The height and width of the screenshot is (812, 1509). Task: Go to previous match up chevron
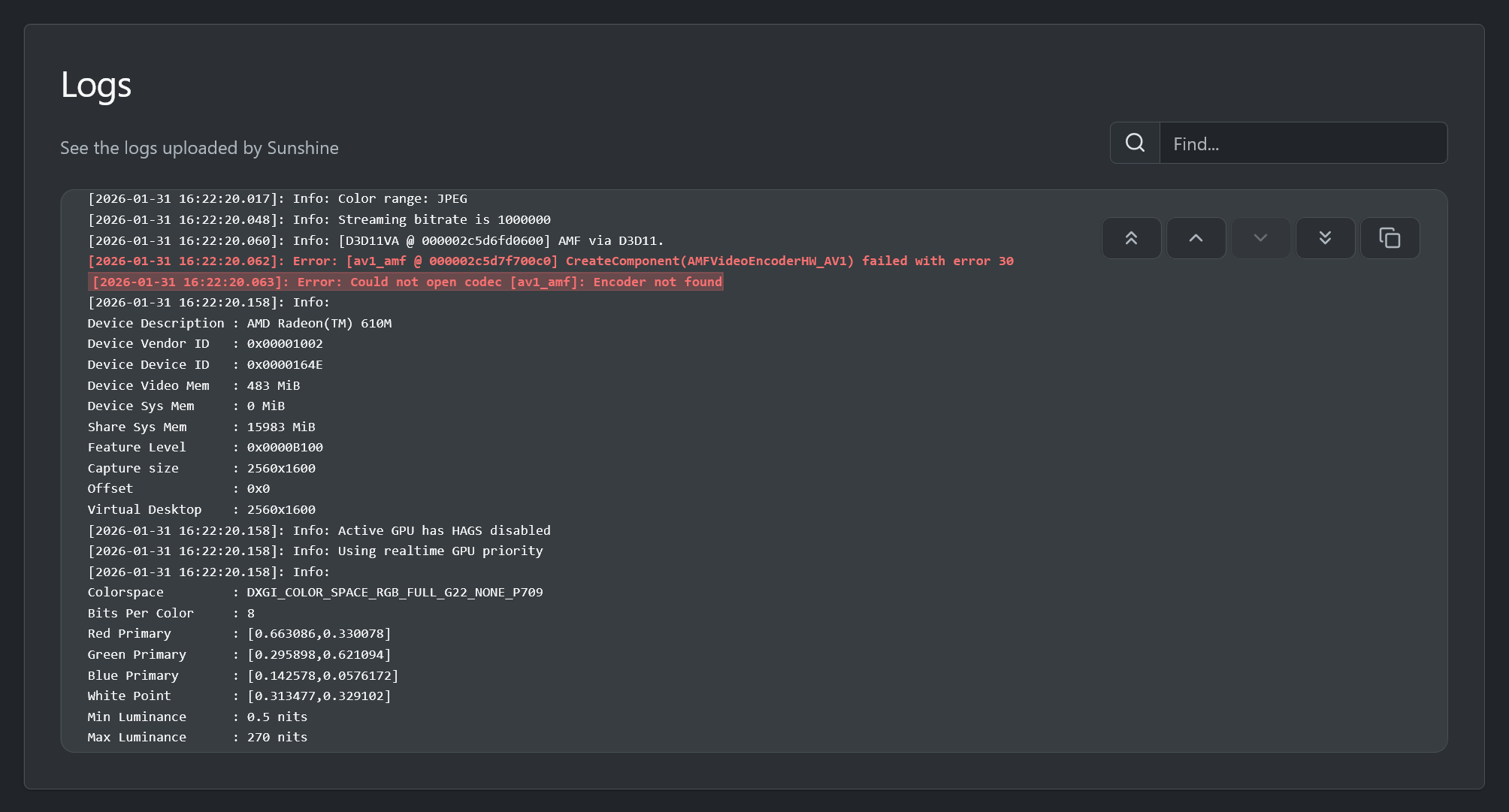tap(1196, 238)
